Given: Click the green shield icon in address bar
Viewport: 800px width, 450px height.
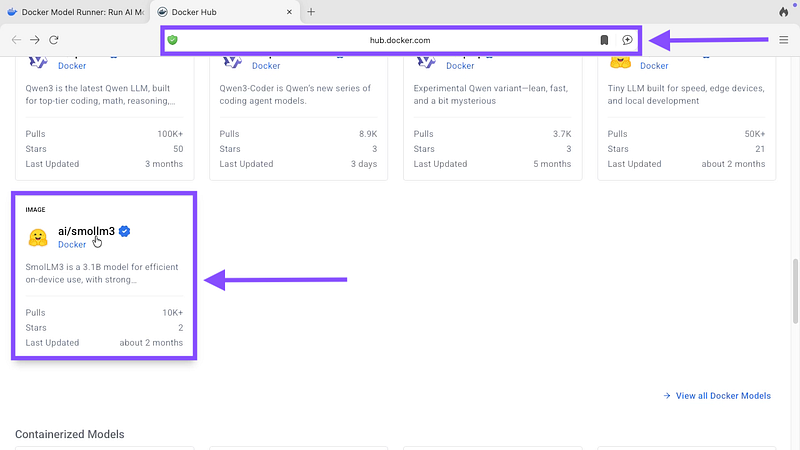Looking at the screenshot, I should (x=173, y=40).
